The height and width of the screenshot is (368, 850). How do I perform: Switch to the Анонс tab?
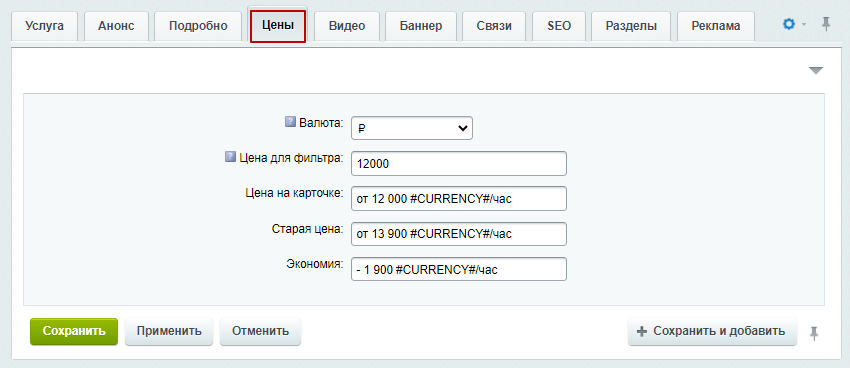[116, 26]
